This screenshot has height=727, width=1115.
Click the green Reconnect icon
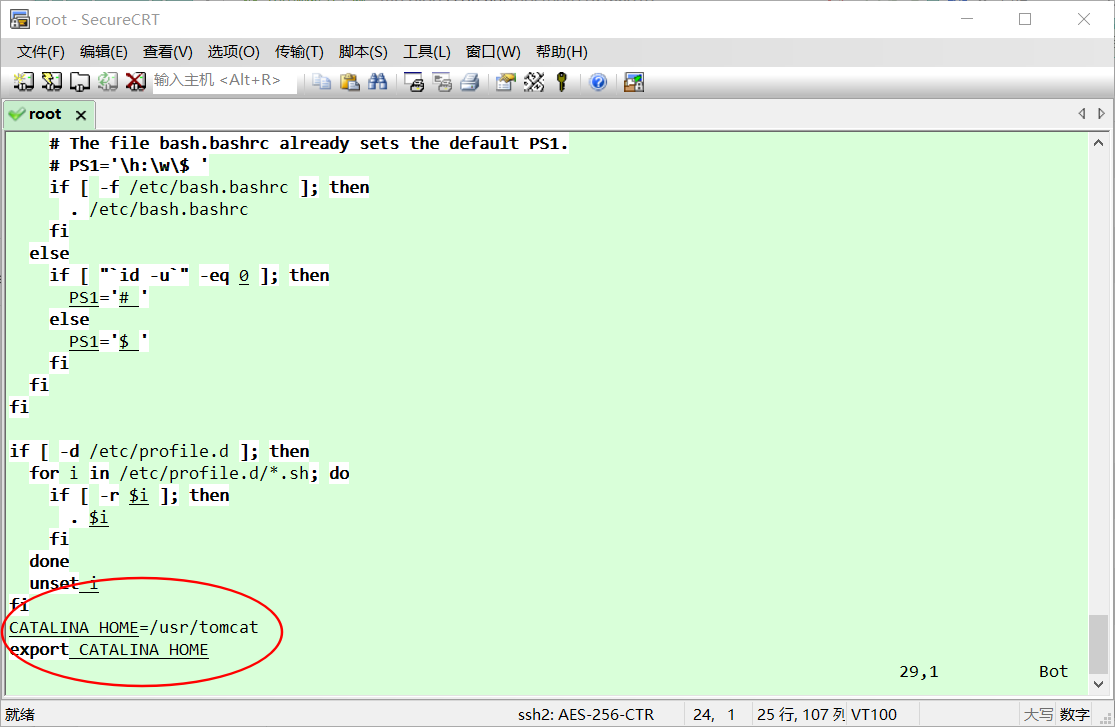pos(107,82)
